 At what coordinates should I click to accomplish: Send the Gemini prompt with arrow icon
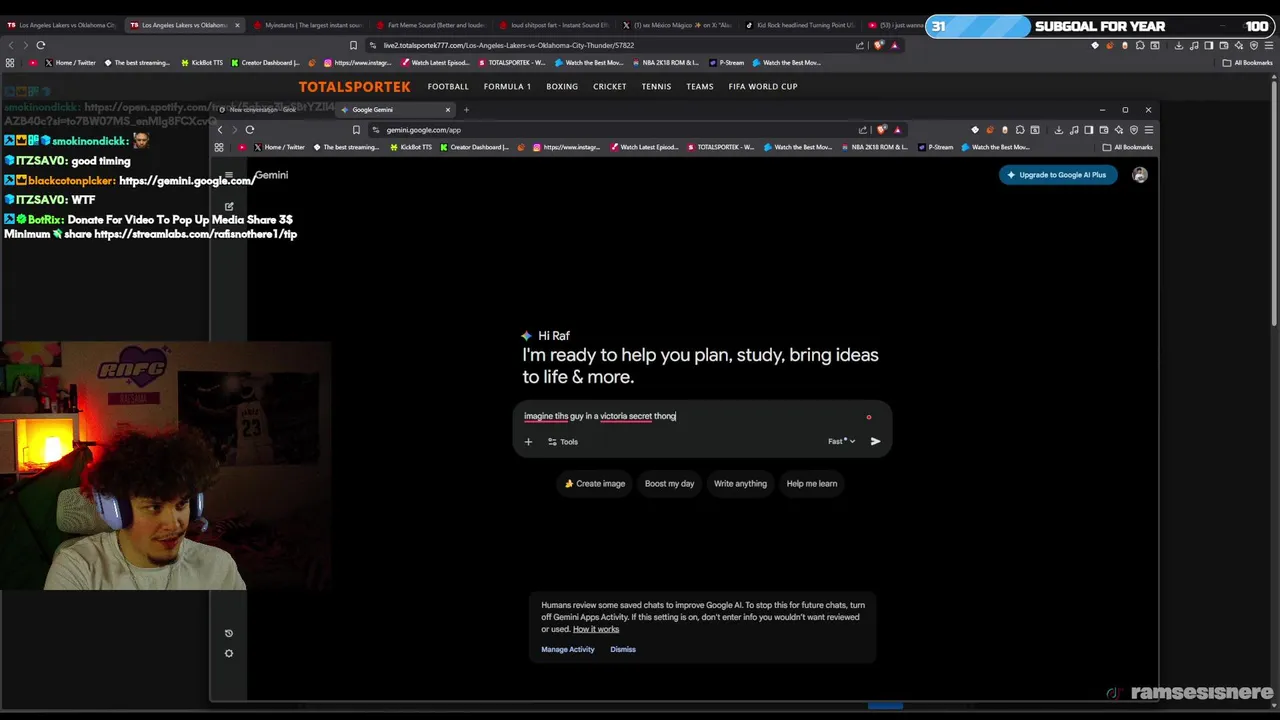point(875,441)
